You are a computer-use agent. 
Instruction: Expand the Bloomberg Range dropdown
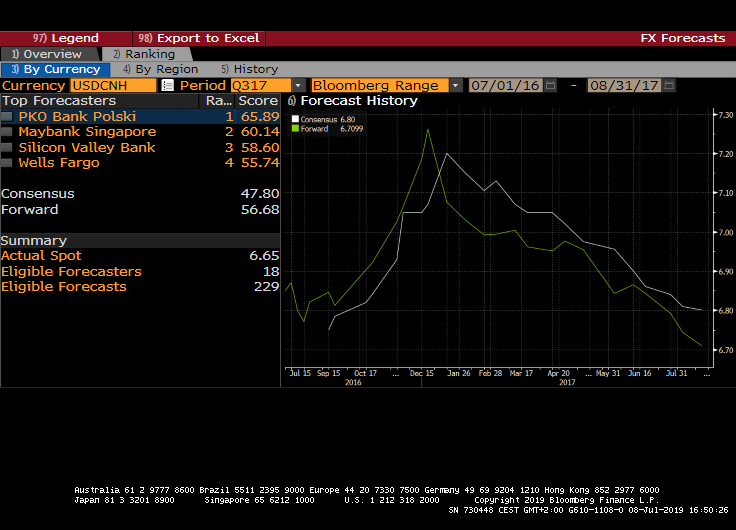point(455,86)
